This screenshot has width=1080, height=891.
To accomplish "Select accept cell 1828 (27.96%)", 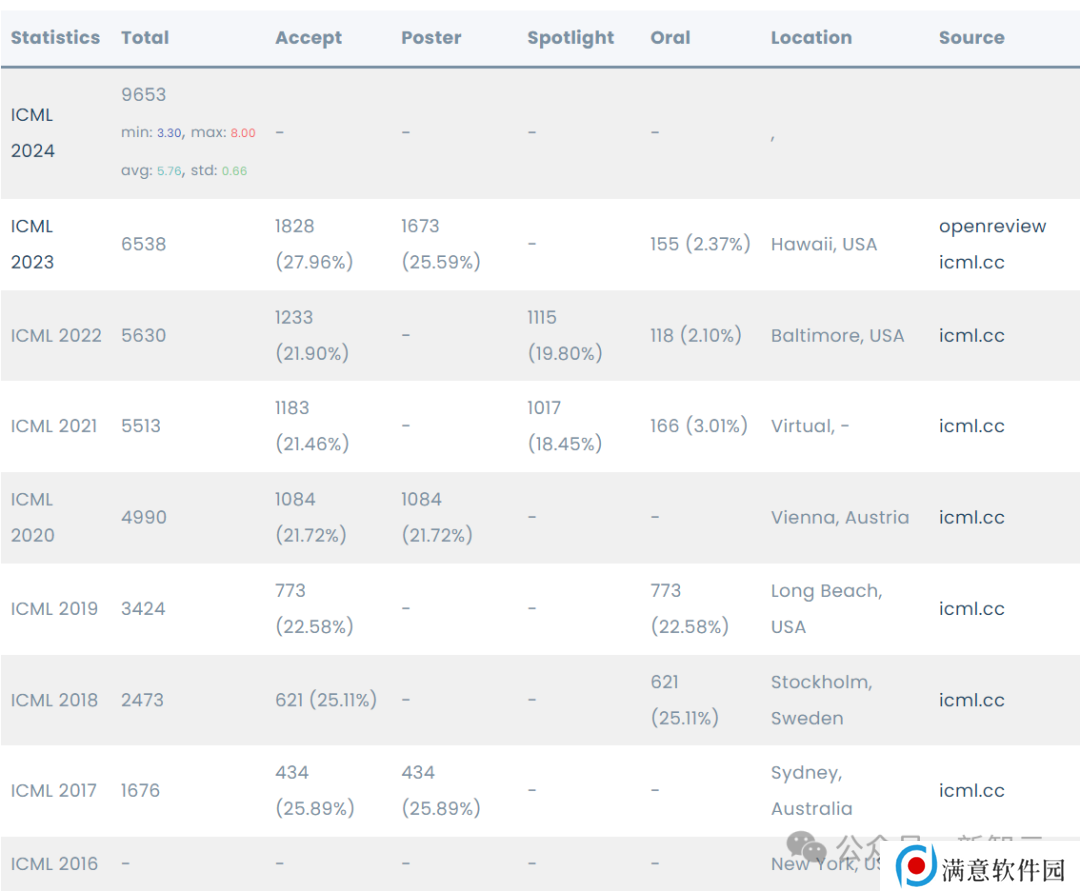I will click(314, 244).
